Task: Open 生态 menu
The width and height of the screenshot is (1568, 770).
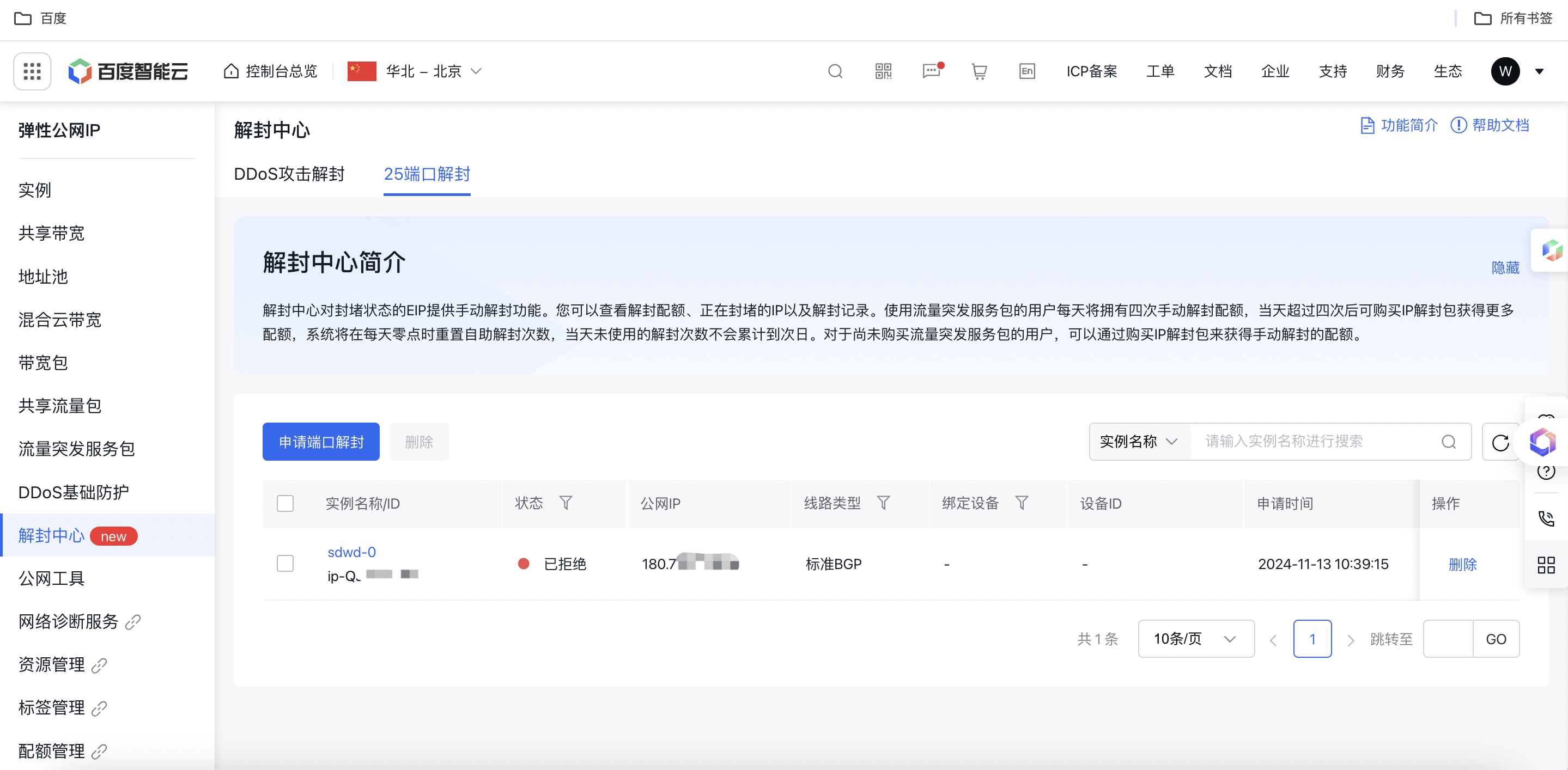Action: click(x=1448, y=71)
